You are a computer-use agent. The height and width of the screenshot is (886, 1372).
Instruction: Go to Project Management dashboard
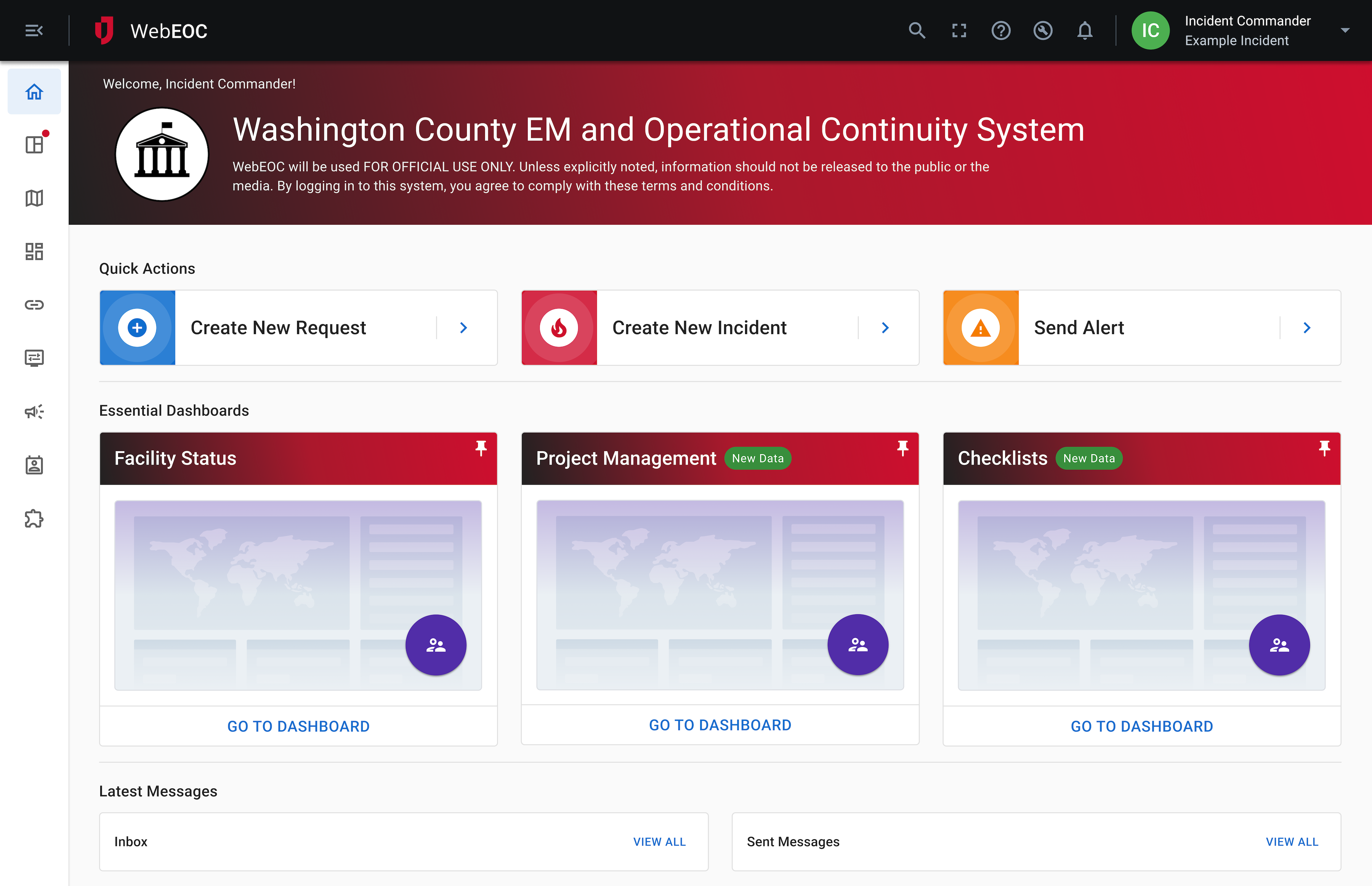pos(720,726)
